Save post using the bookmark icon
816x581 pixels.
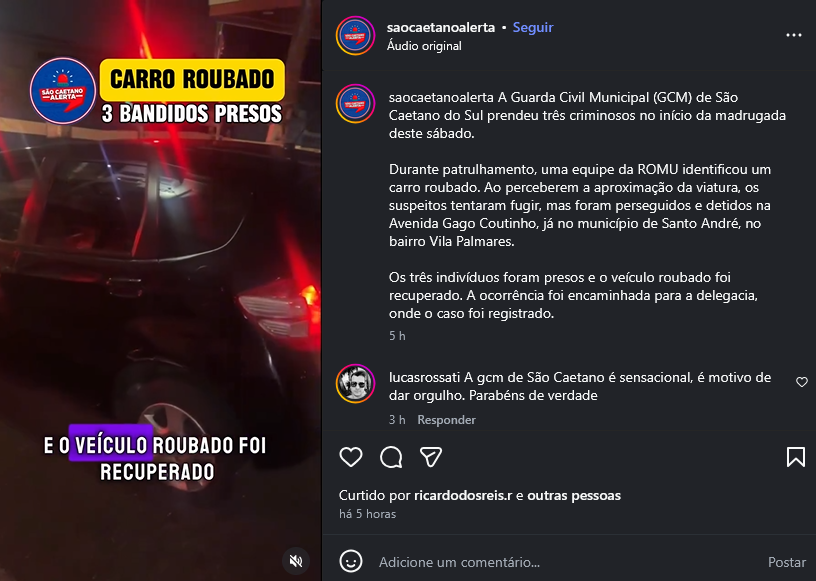coord(796,457)
